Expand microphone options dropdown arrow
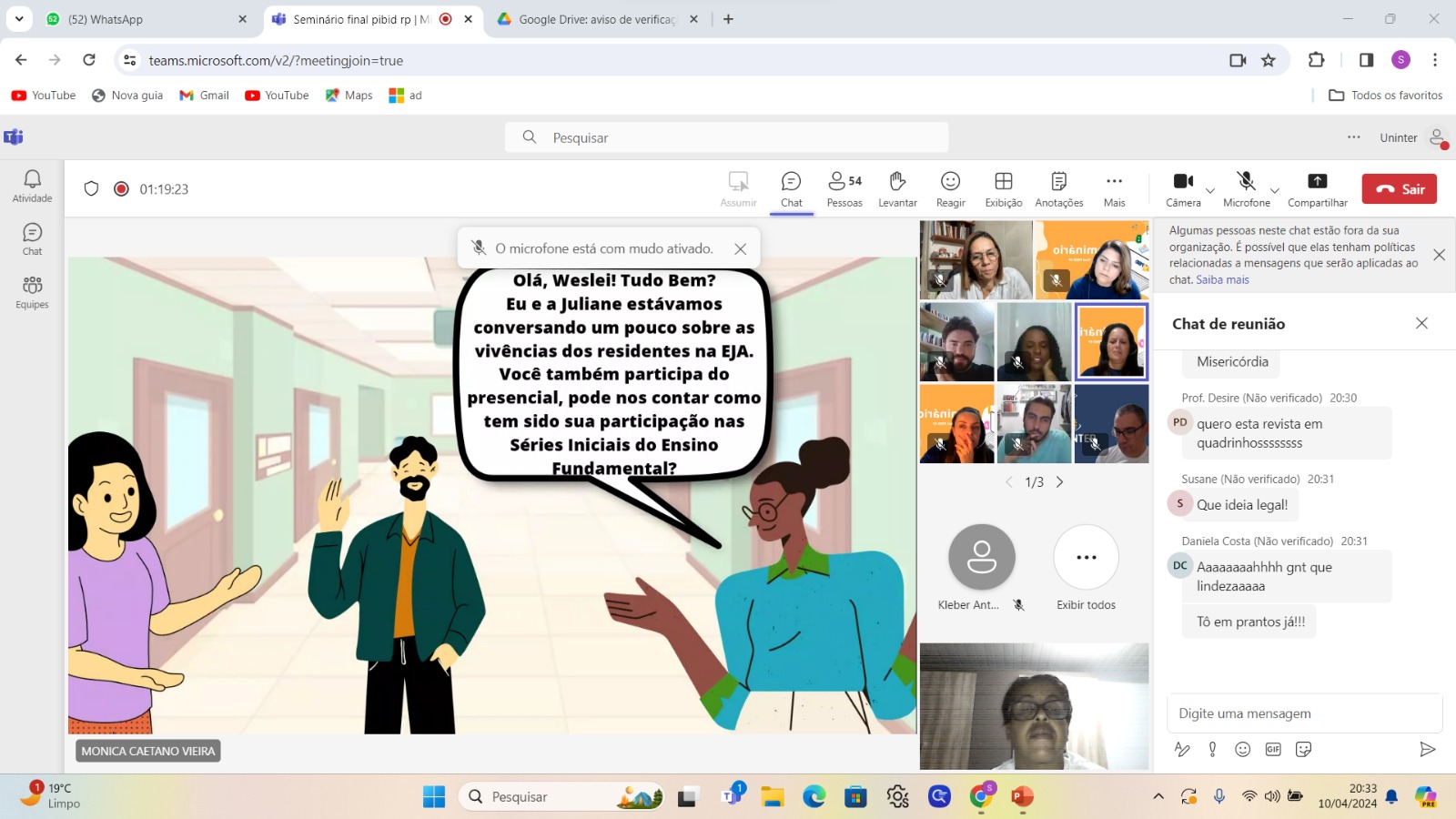 tap(1275, 191)
